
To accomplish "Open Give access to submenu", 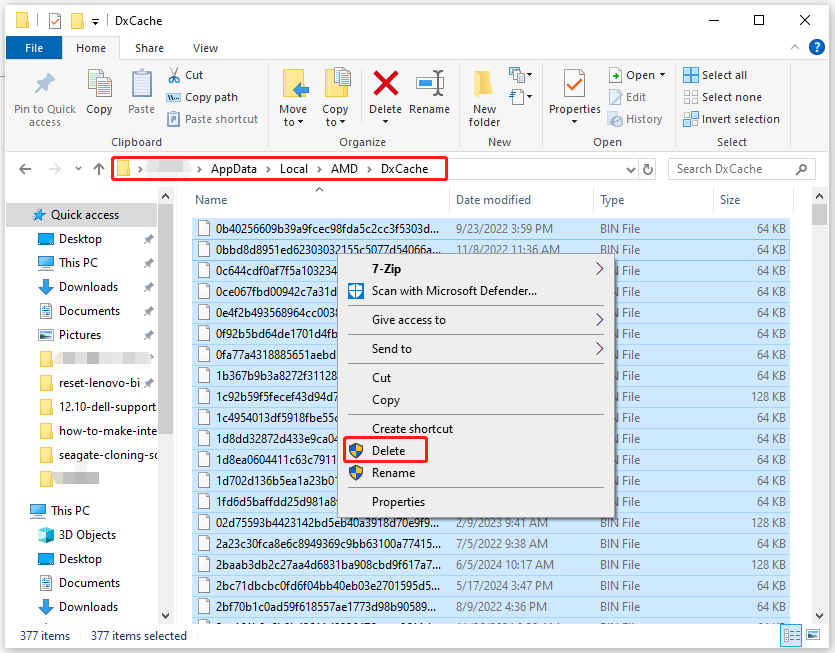I will click(x=476, y=320).
